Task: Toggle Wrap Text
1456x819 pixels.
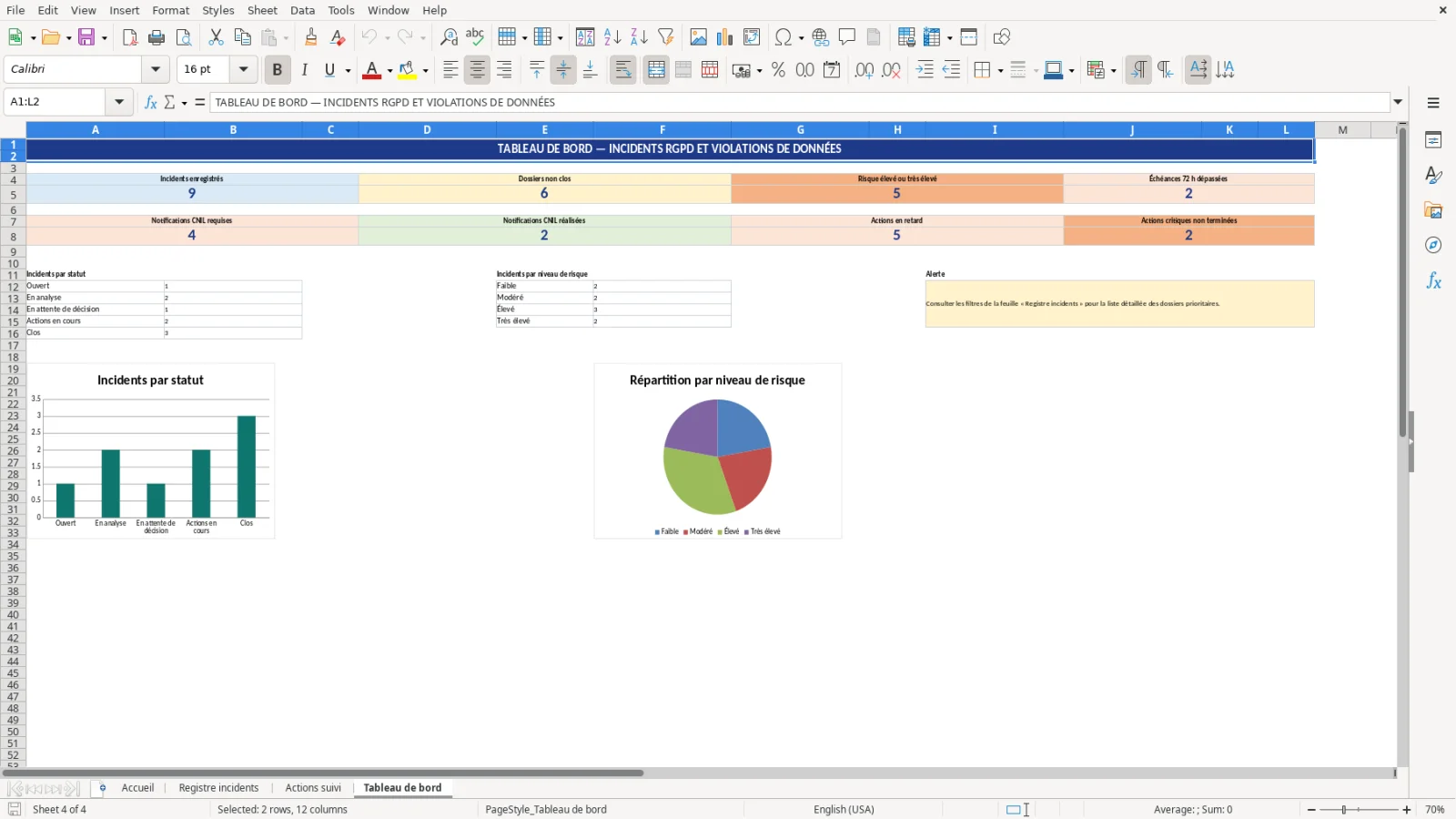Action: point(623,70)
